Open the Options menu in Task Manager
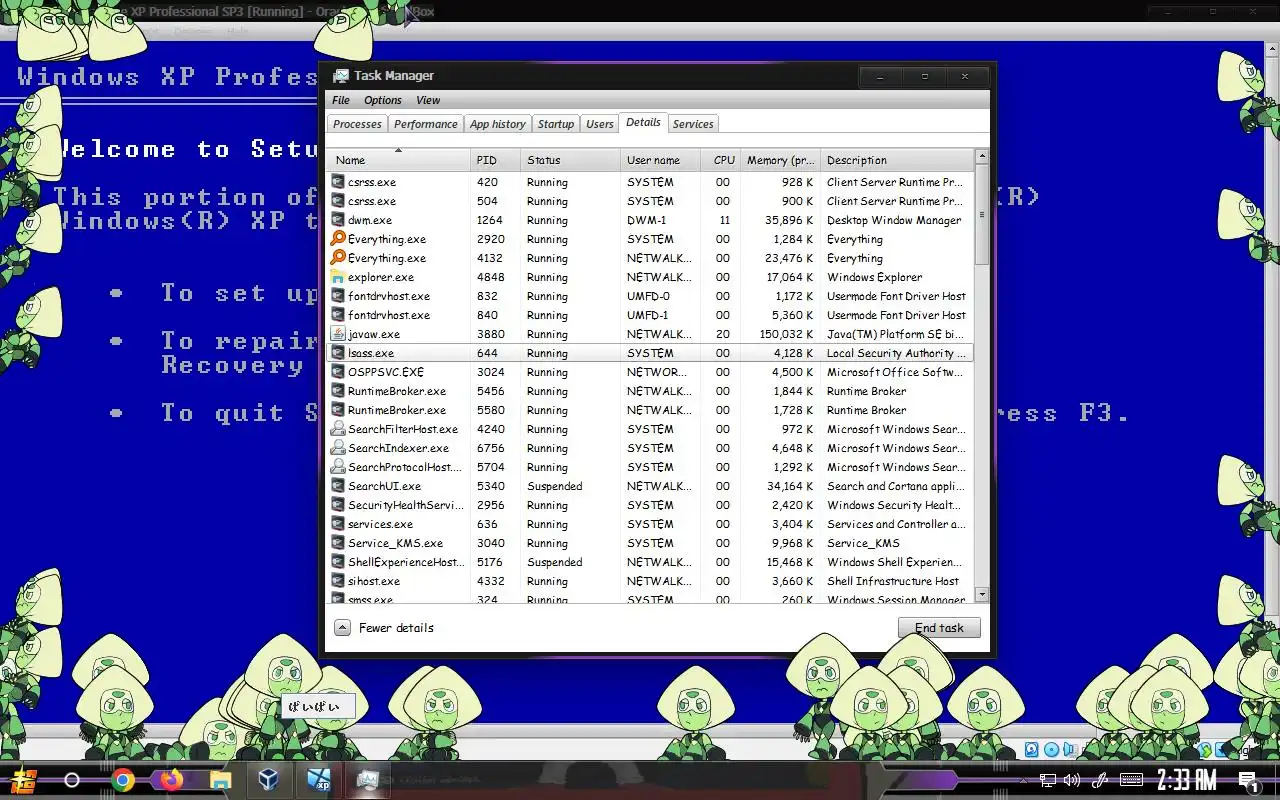This screenshot has height=800, width=1280. tap(383, 100)
